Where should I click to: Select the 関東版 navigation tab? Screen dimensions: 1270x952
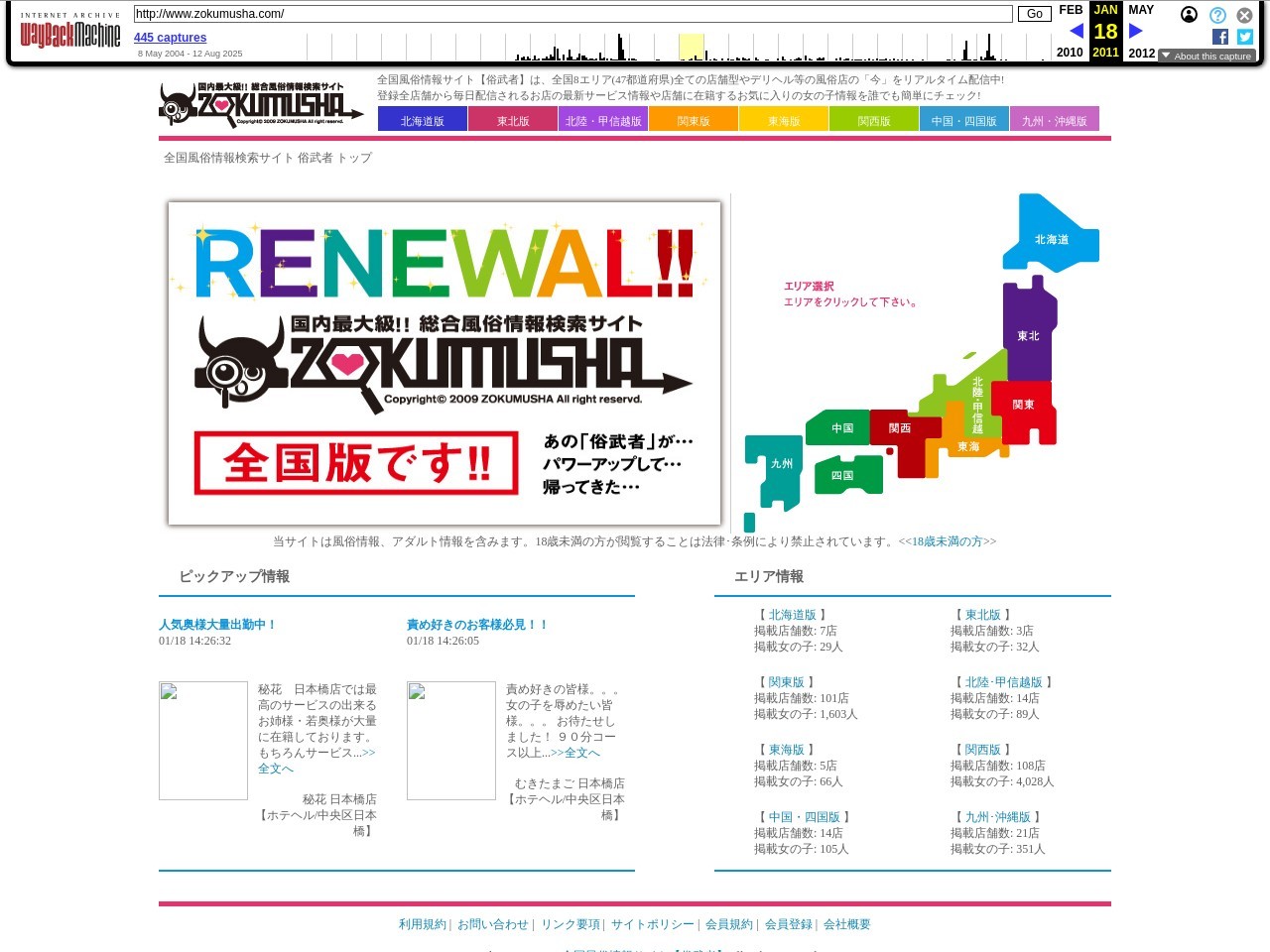693,120
